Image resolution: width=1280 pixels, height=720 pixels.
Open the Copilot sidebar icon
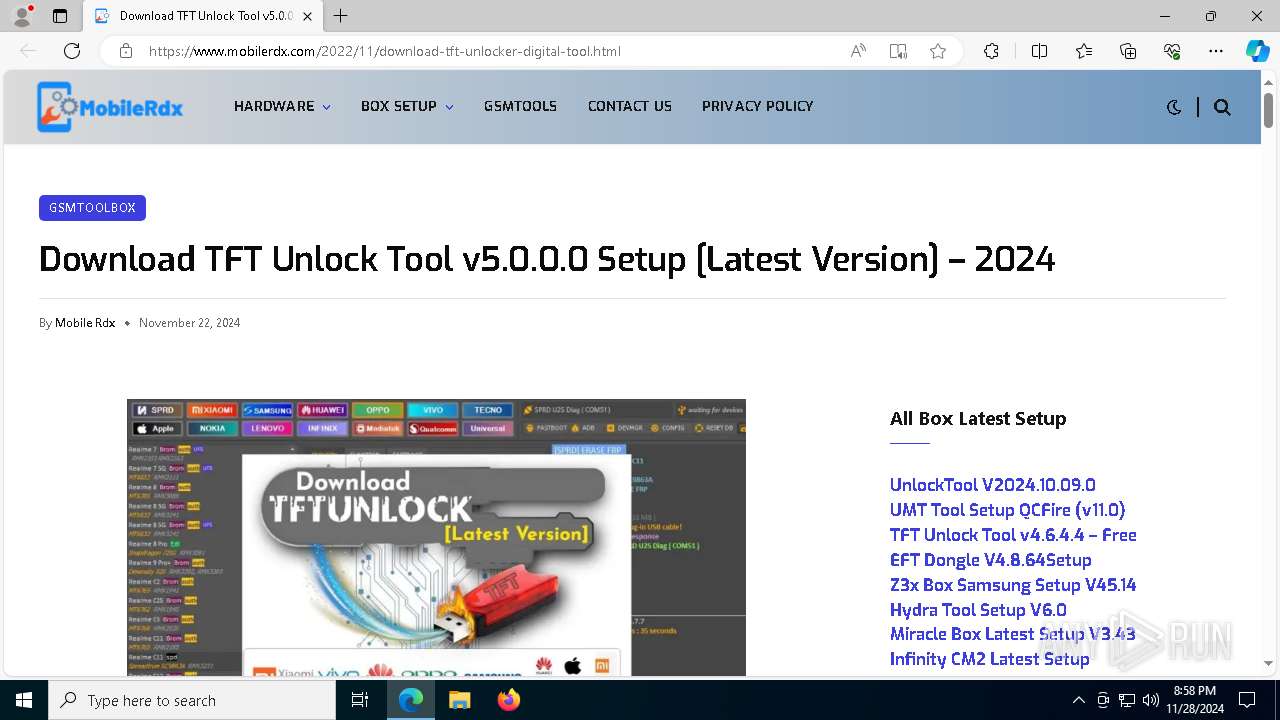point(1257,51)
